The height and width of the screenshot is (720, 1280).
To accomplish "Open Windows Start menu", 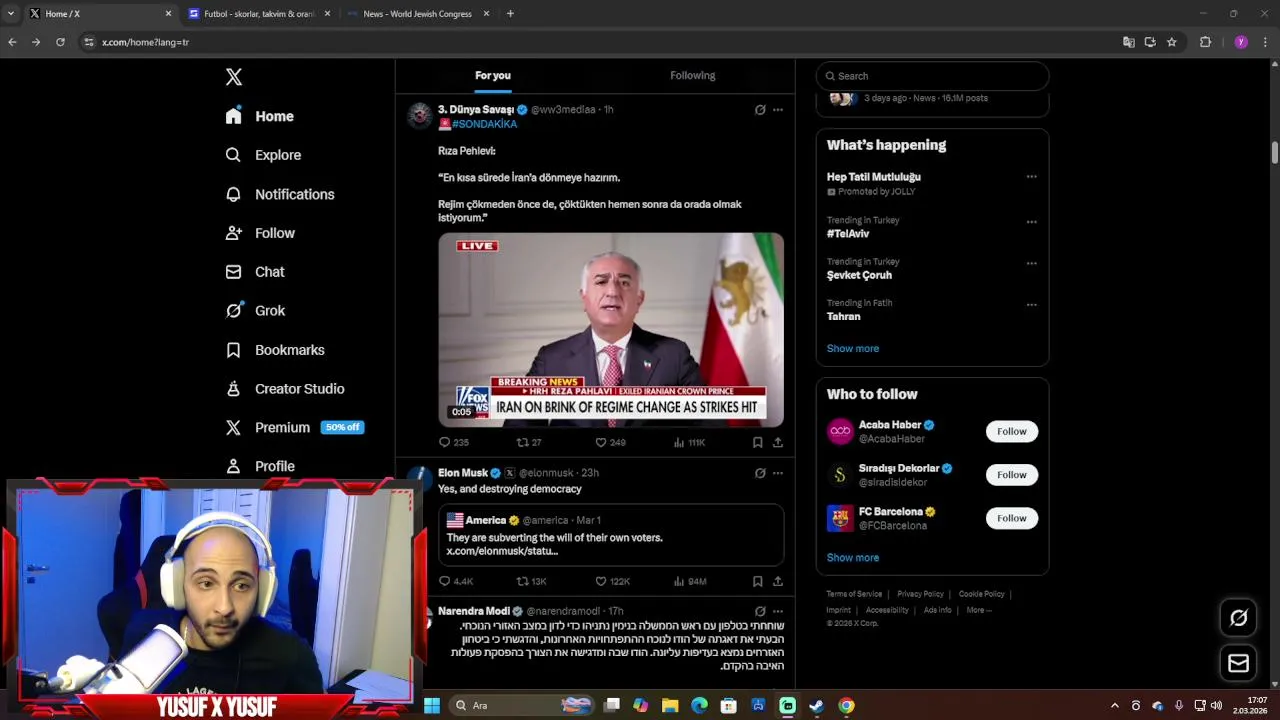I will click(432, 705).
